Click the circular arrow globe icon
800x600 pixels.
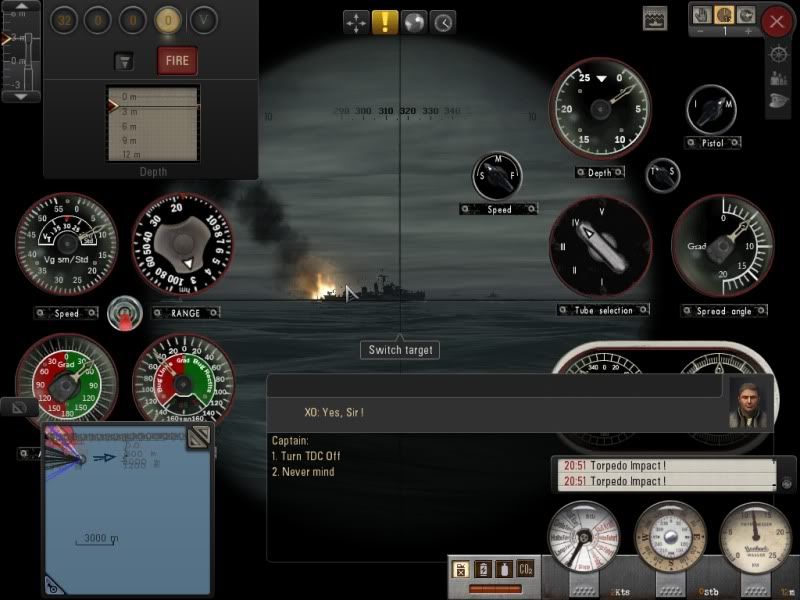tap(745, 15)
